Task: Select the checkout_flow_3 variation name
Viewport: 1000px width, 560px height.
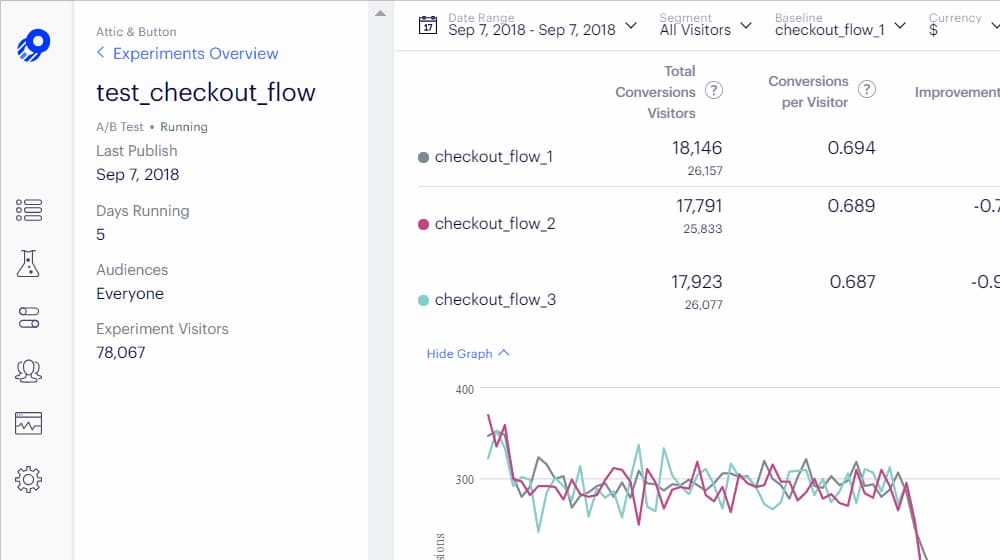Action: tap(495, 300)
